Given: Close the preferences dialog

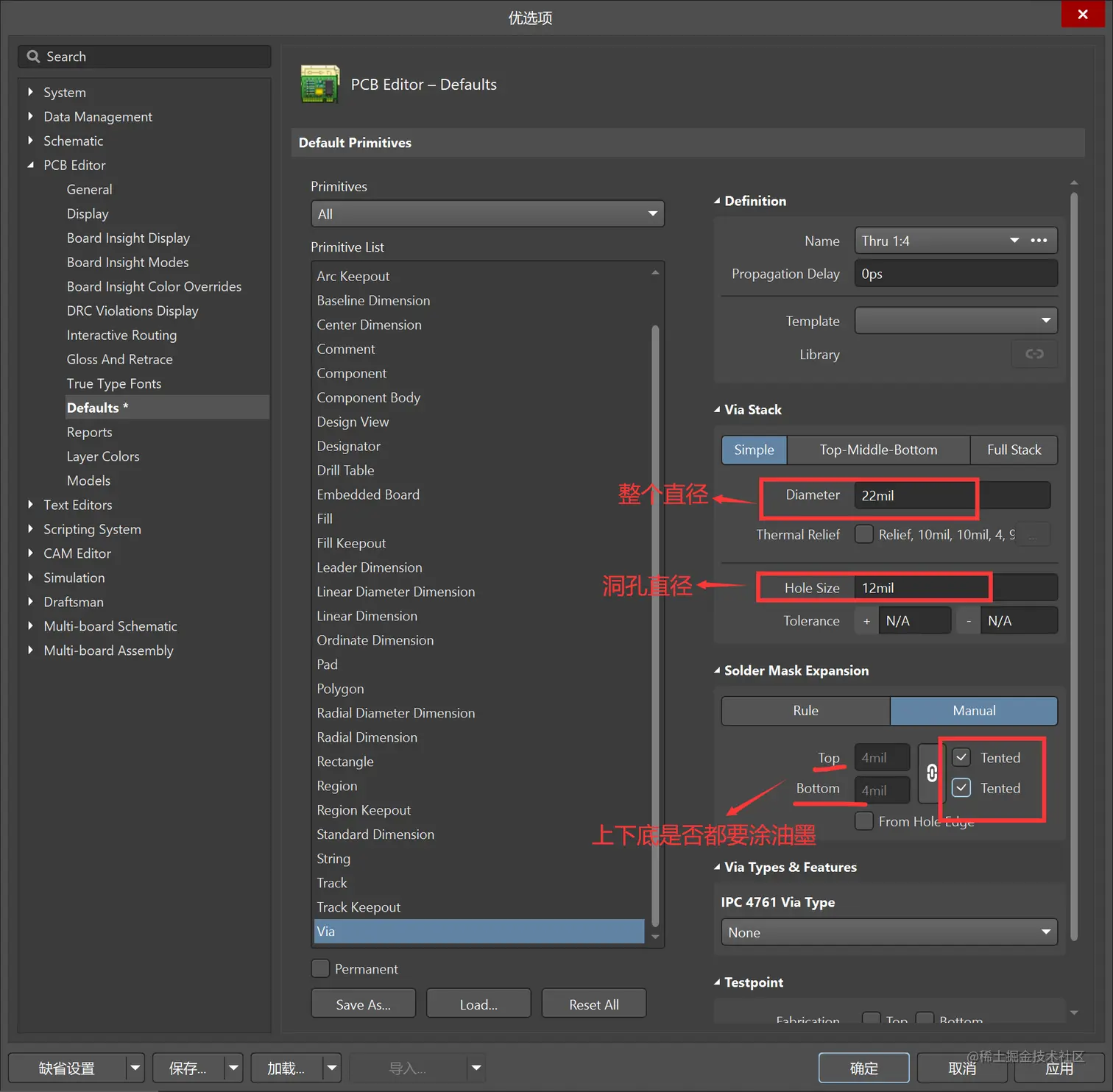Looking at the screenshot, I should tap(1082, 14).
